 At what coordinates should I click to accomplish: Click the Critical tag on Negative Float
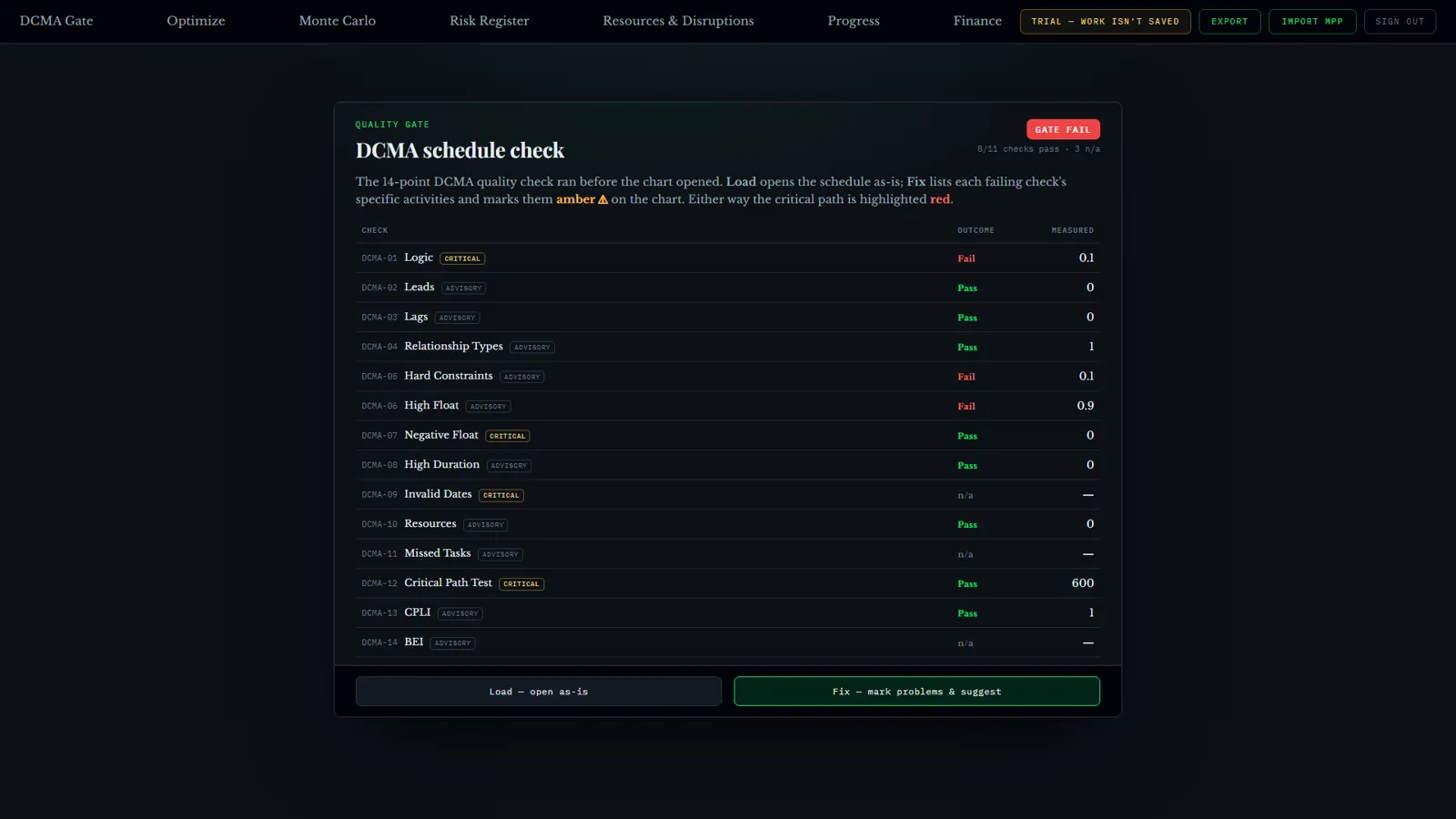pos(508,436)
